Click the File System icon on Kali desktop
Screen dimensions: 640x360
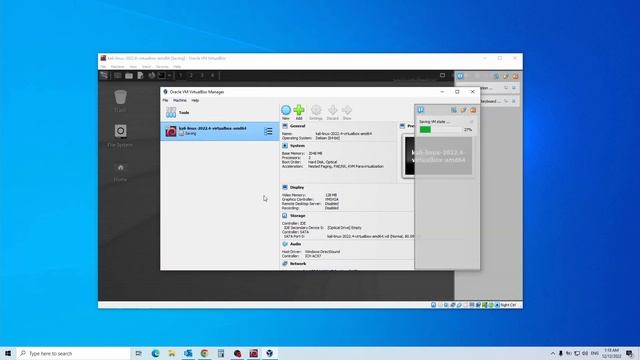pos(120,131)
